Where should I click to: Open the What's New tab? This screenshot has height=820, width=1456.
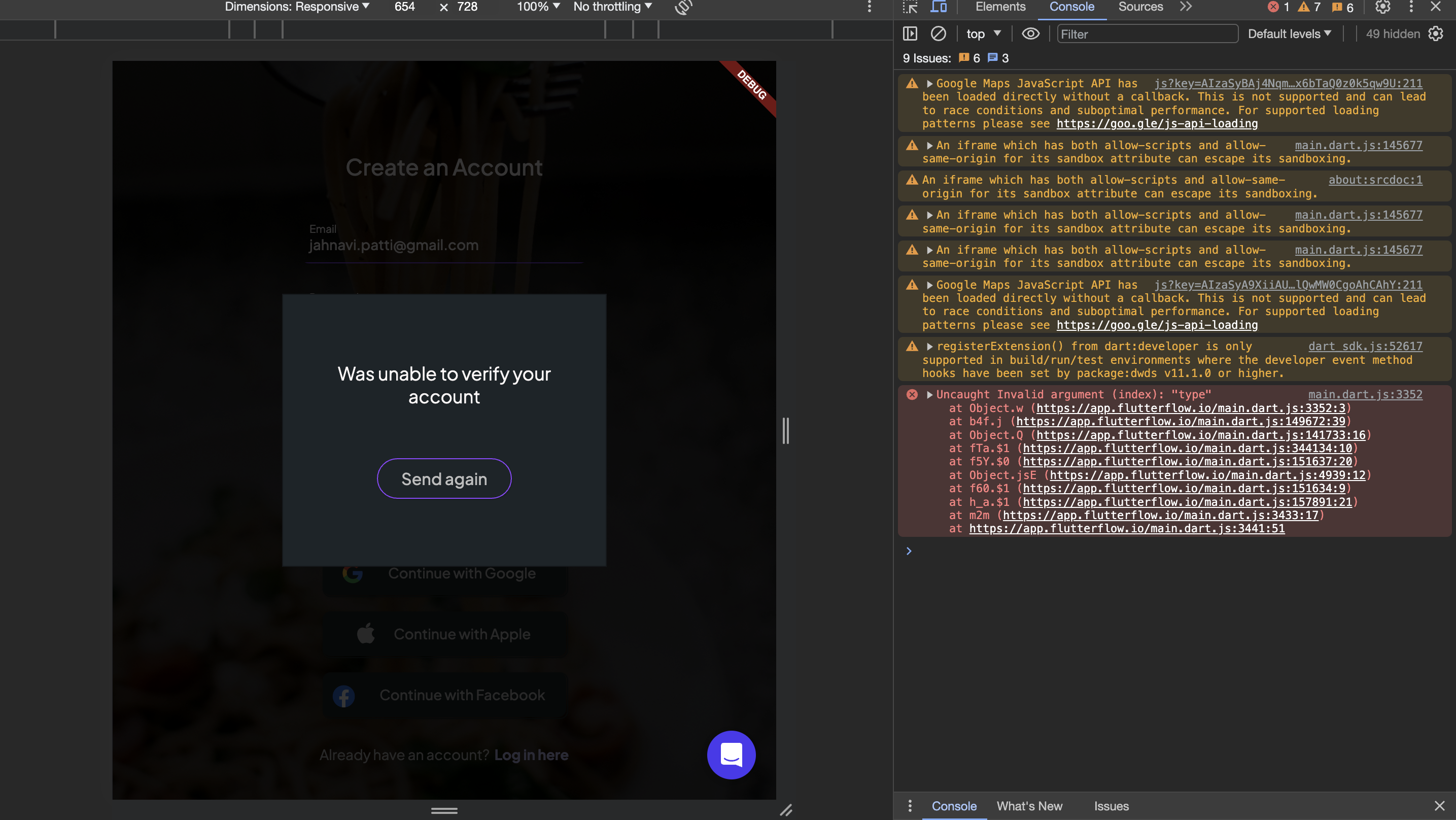[x=1029, y=806]
